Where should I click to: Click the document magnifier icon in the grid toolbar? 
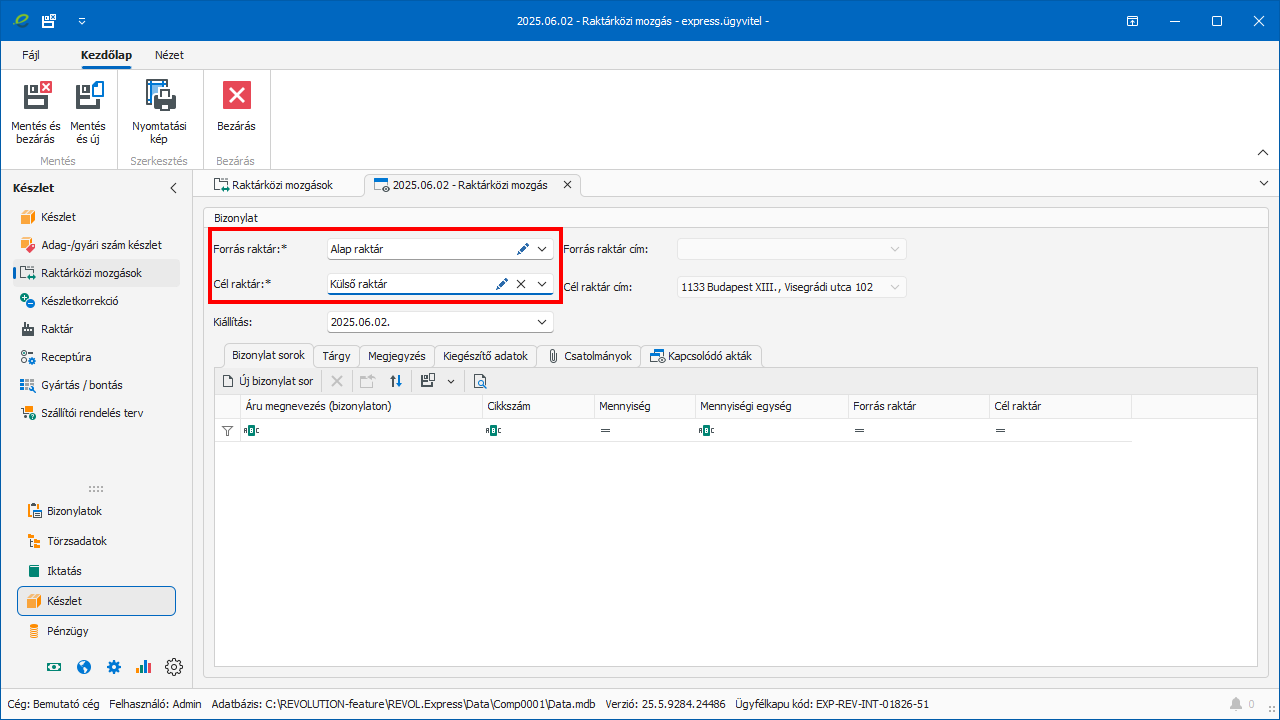(480, 381)
